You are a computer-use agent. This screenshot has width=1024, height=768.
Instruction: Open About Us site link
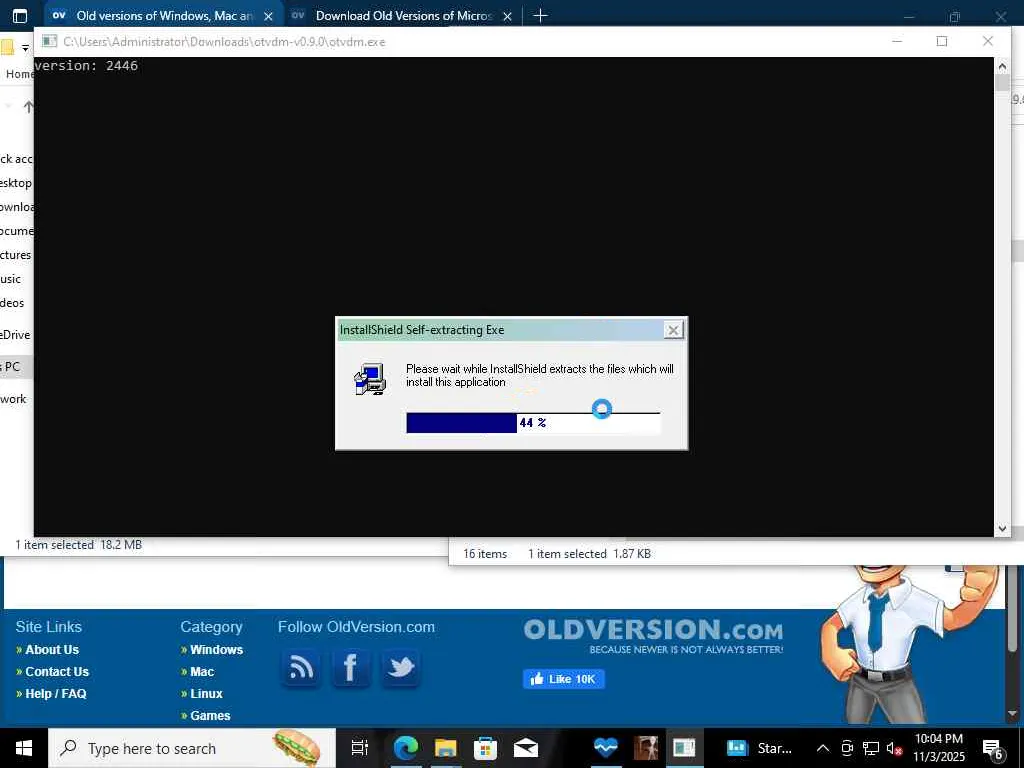[52, 650]
